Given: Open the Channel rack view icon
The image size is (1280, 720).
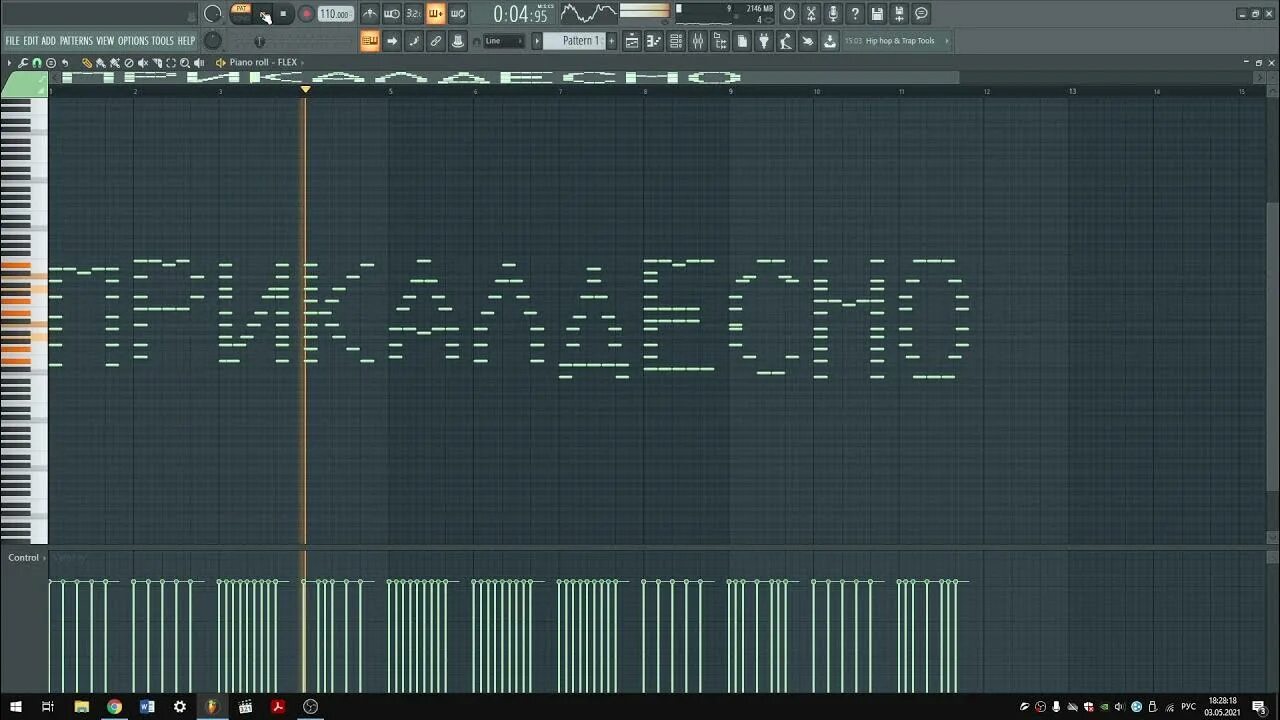Looking at the screenshot, I should coord(676,41).
